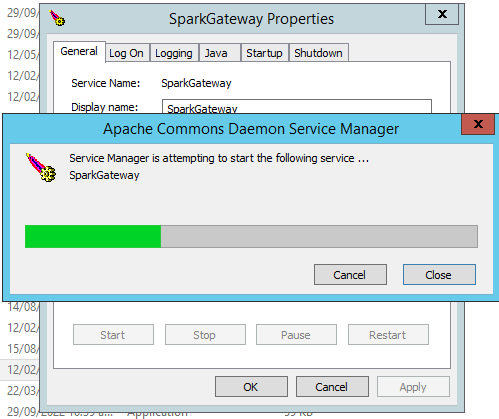
Task: Open the Startup tab
Action: click(264, 53)
